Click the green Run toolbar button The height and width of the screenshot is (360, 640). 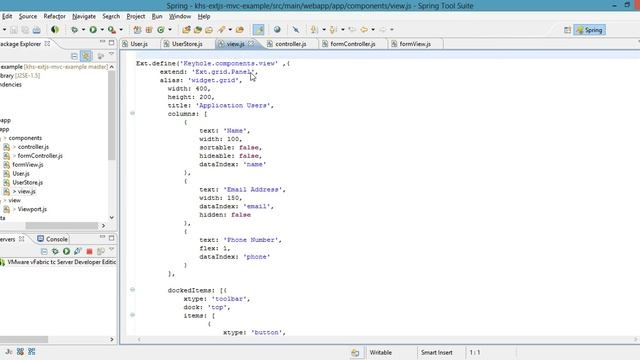[x=93, y=30]
